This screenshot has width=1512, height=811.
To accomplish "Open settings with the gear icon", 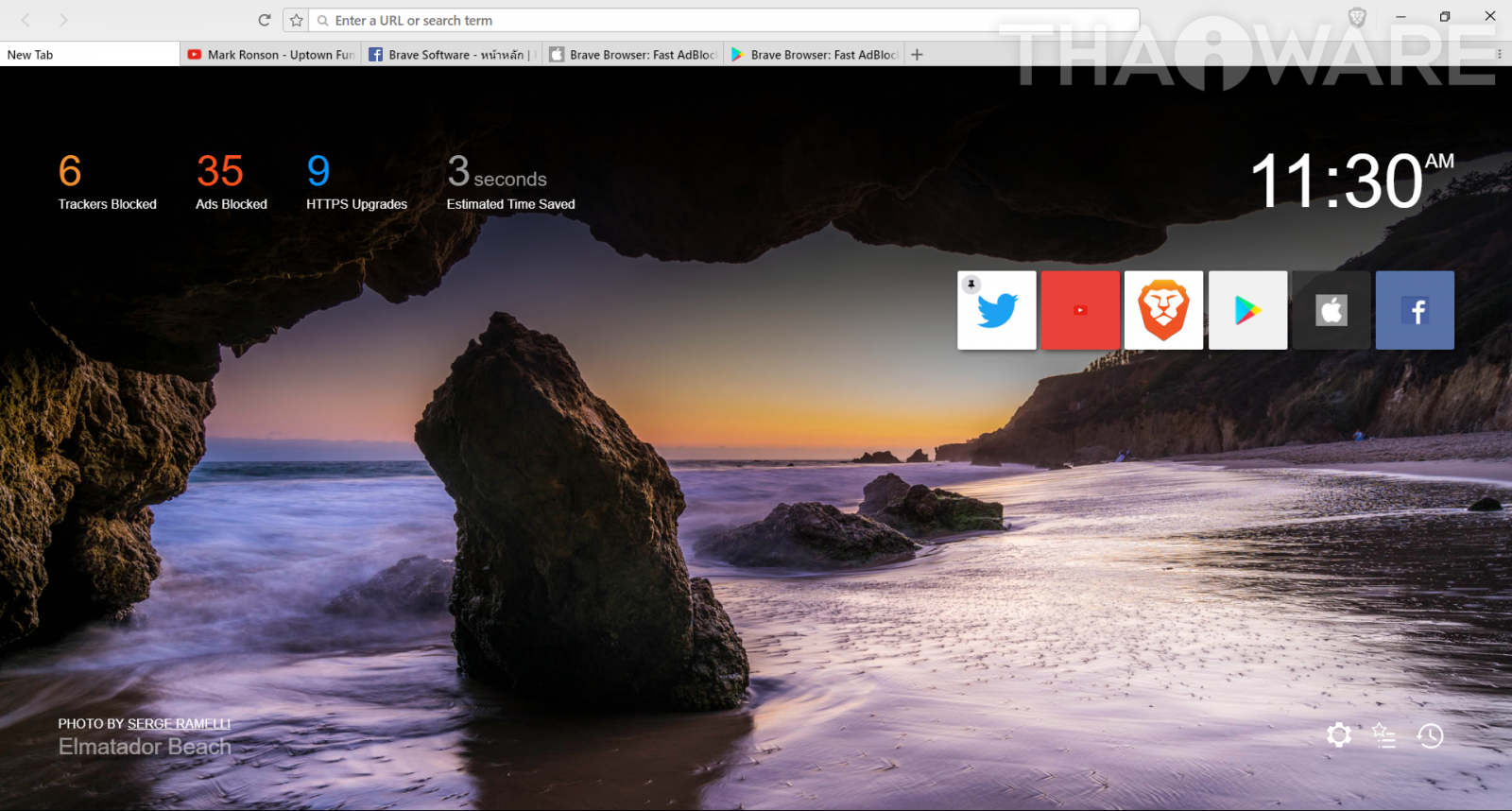I will (x=1339, y=734).
